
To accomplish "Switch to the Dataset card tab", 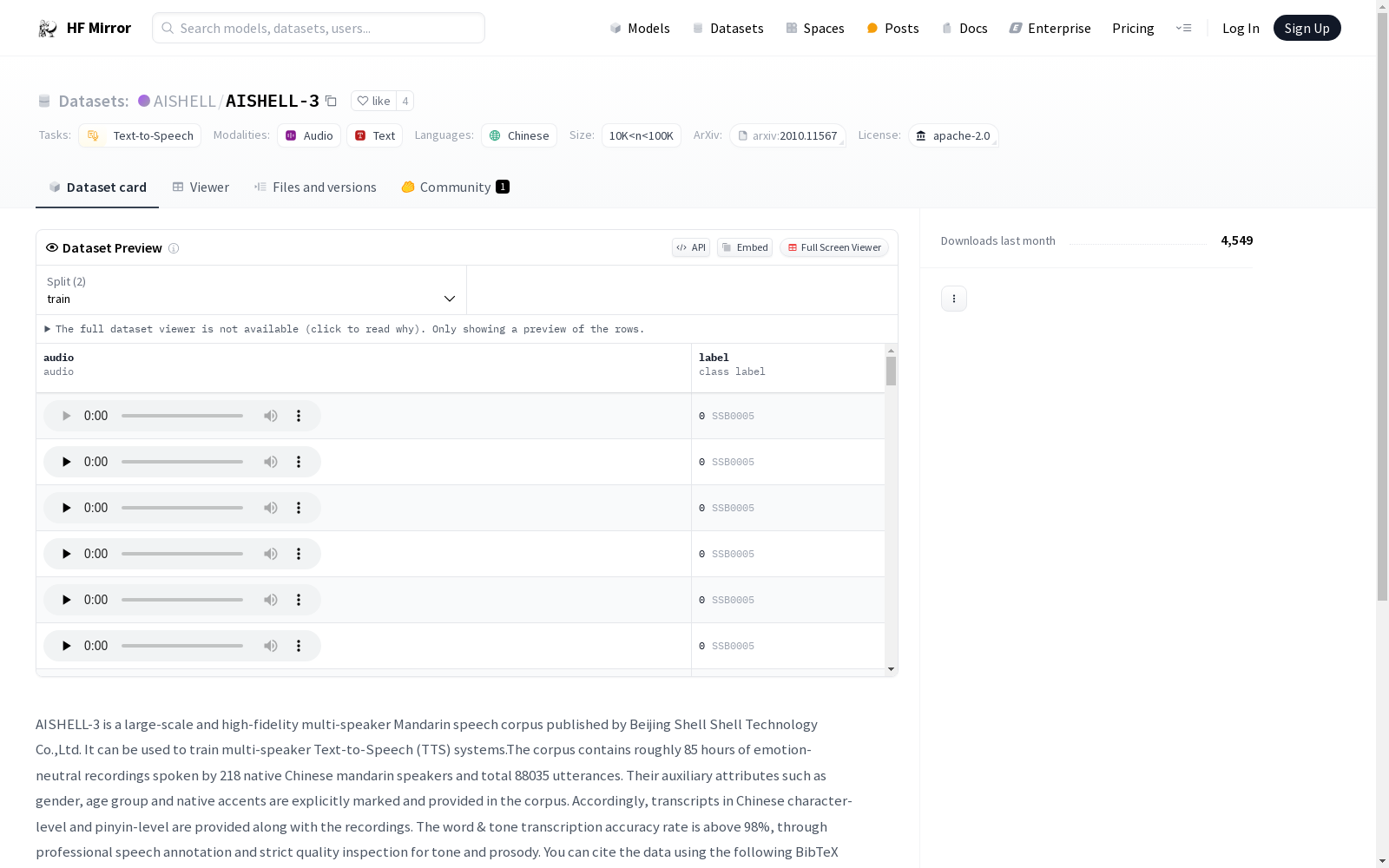I will click(x=97, y=187).
